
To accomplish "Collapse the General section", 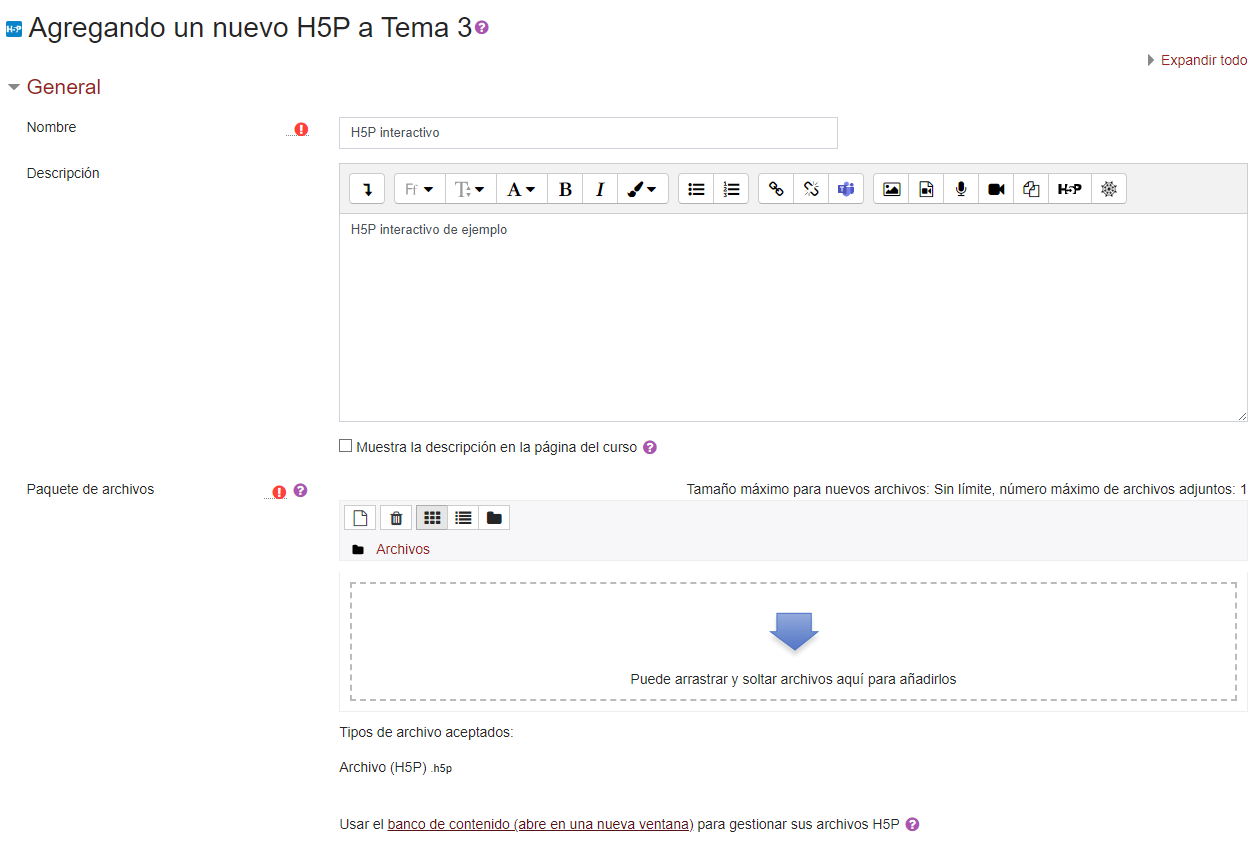I will click(x=14, y=87).
